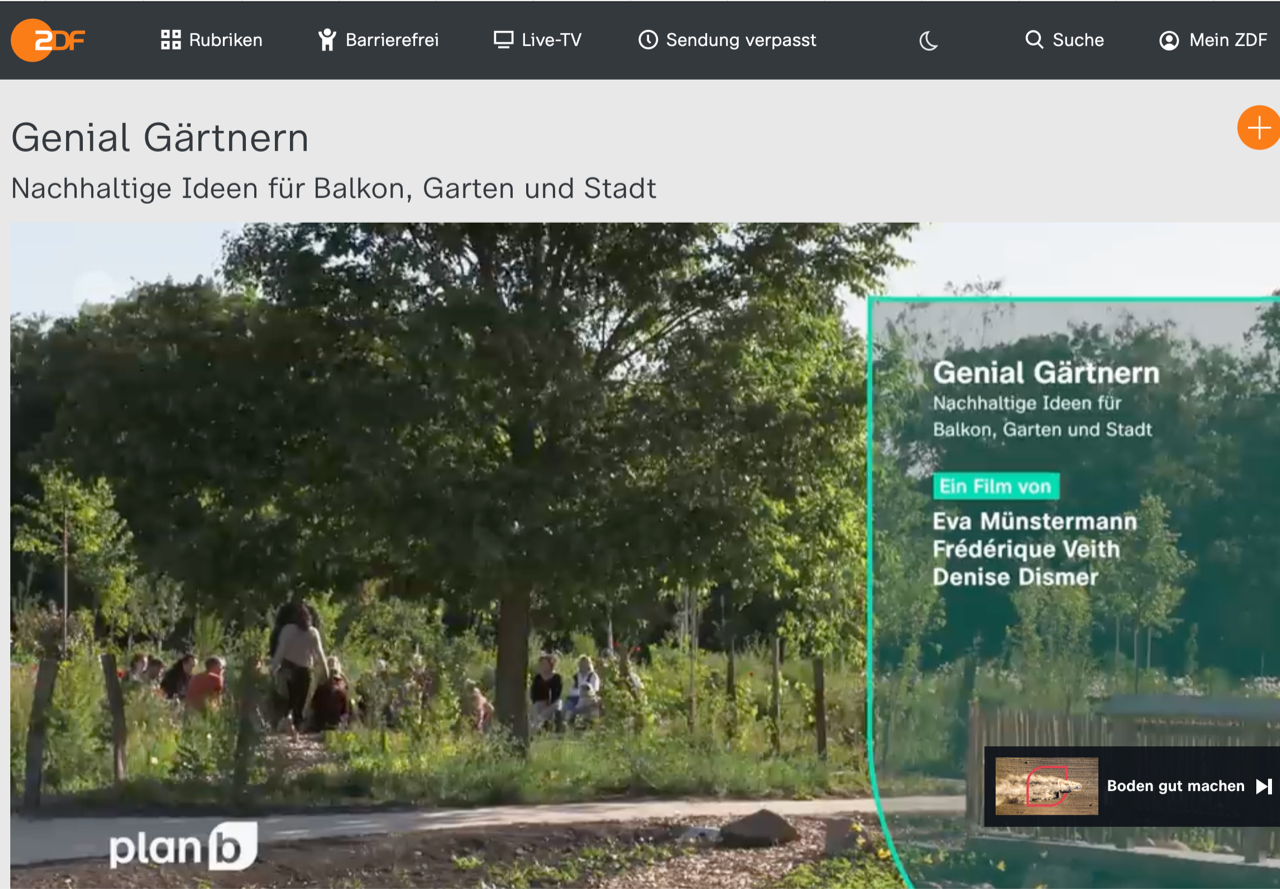Click the plan b logo in video
Viewport: 1280px width, 889px height.
click(x=183, y=847)
